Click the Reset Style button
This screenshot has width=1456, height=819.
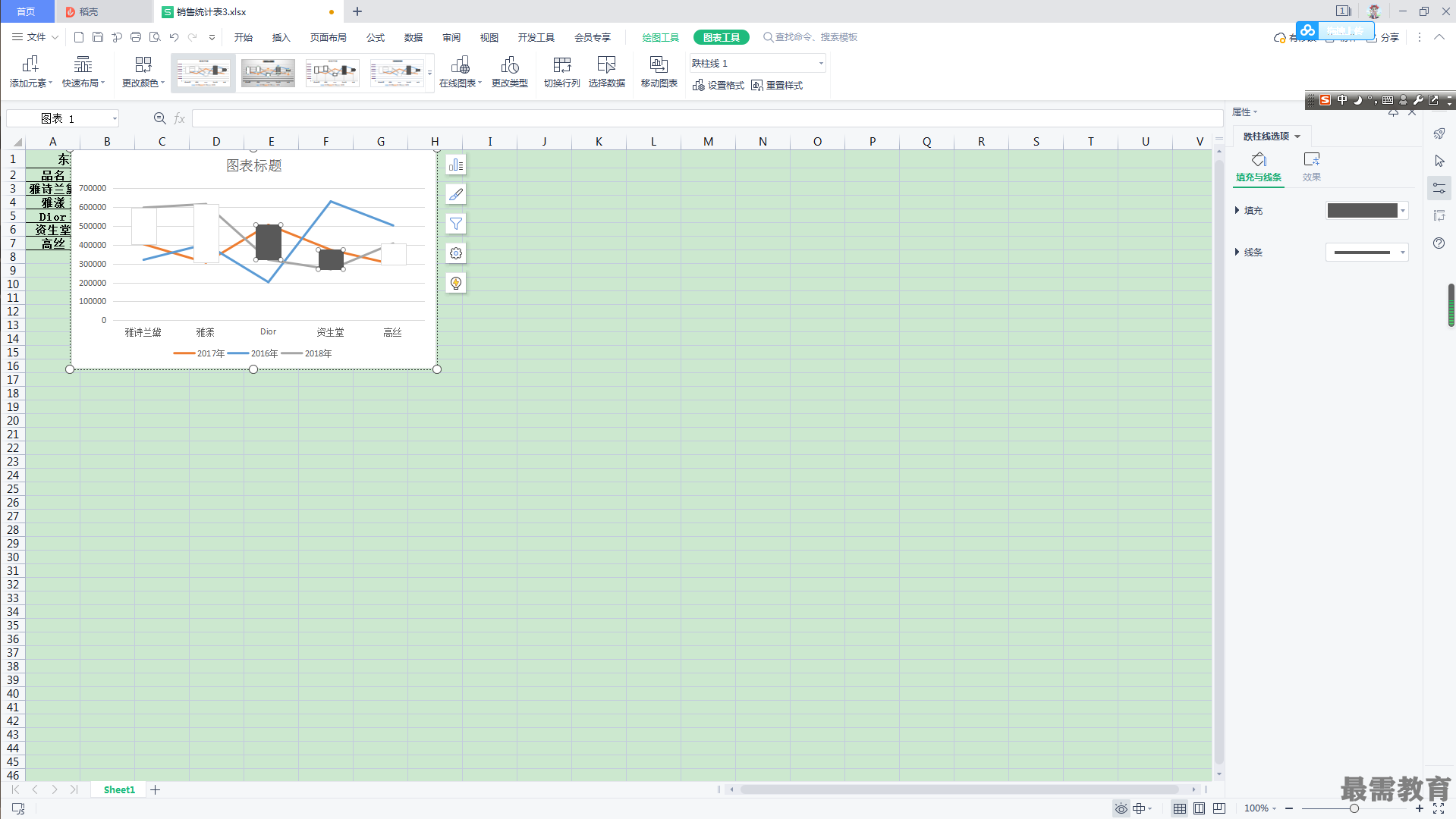(777, 86)
